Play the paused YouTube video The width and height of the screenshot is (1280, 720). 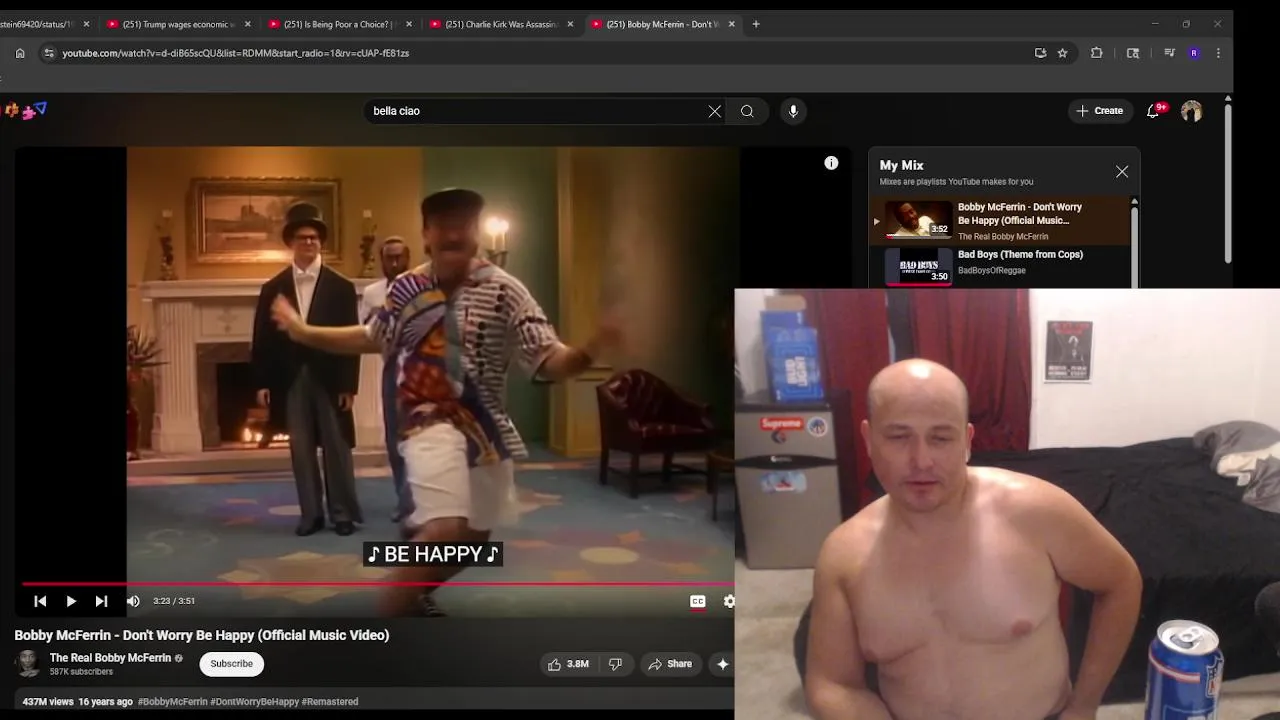click(x=71, y=601)
